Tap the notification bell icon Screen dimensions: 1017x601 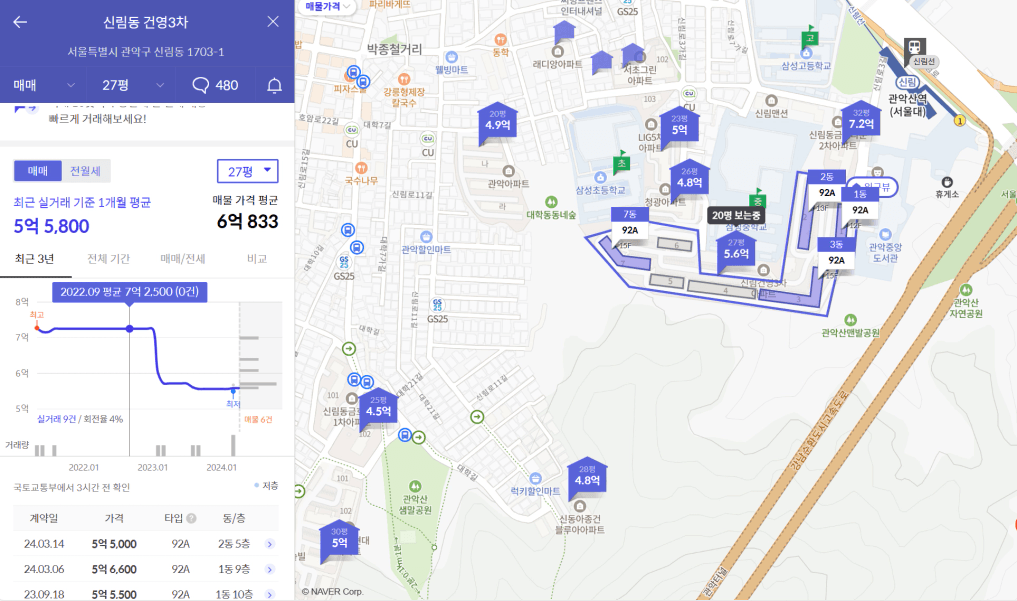(x=274, y=86)
